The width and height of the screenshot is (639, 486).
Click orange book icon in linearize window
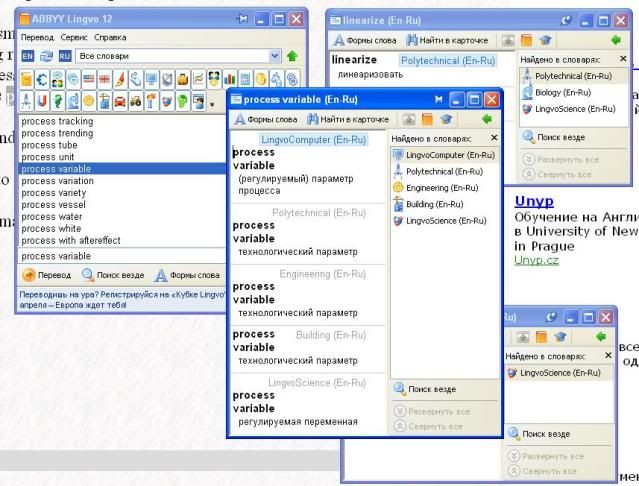pos(527,40)
